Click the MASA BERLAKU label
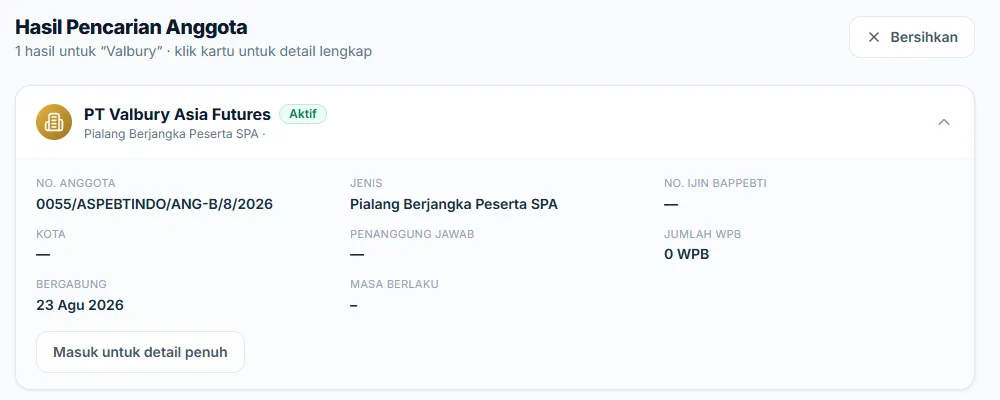The image size is (1000, 400). point(394,285)
